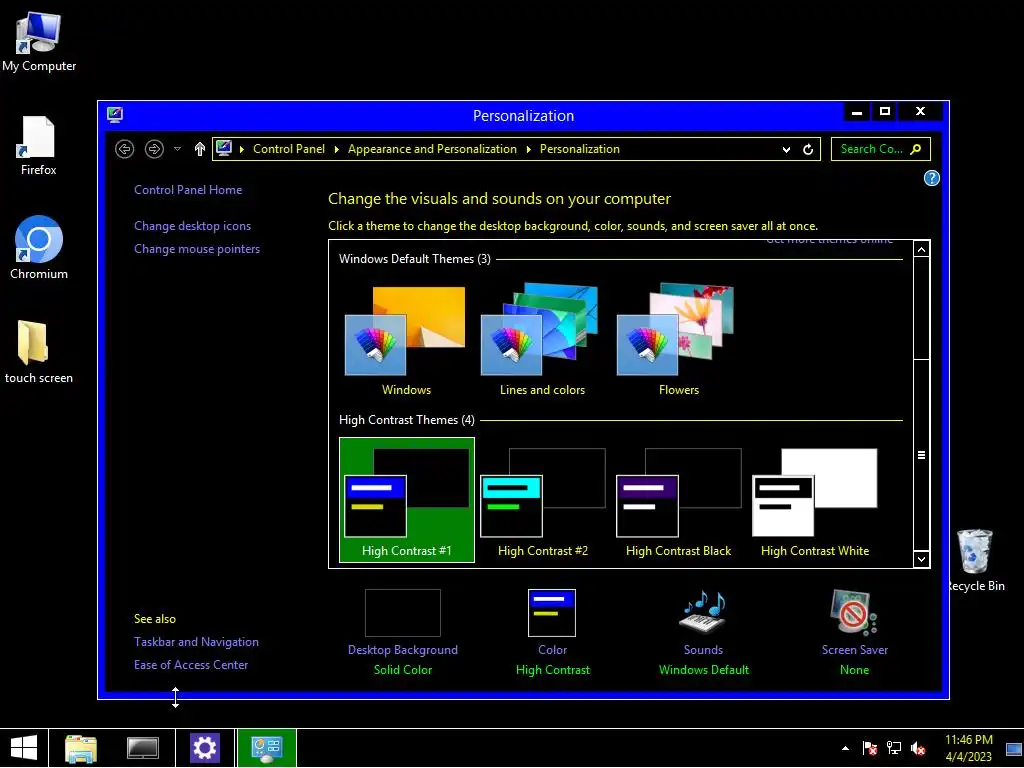Apply the Flowers theme
The height and width of the screenshot is (768, 1024).
pos(678,340)
